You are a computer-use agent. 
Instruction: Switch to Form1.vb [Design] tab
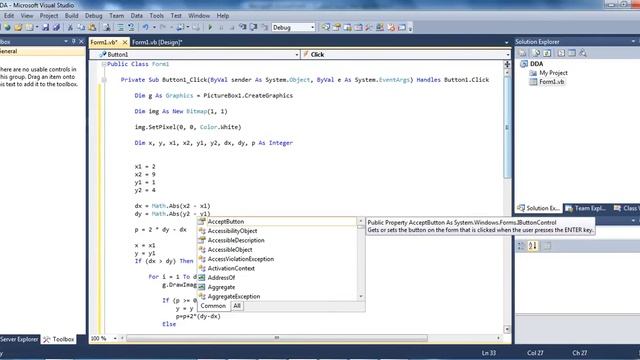click(157, 42)
